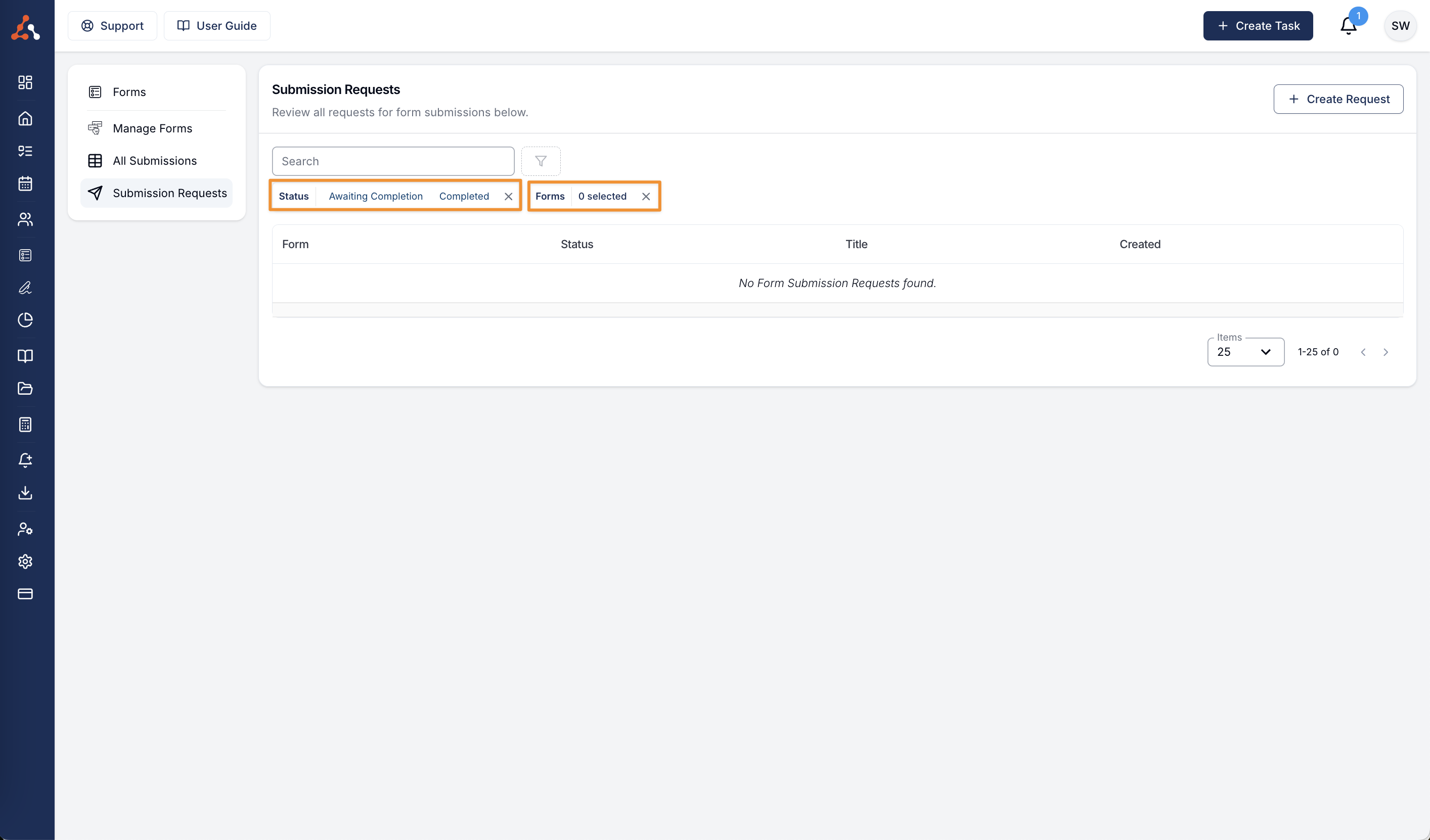This screenshot has height=840, width=1430.
Task: Remove the Status filter chip
Action: tap(509, 196)
